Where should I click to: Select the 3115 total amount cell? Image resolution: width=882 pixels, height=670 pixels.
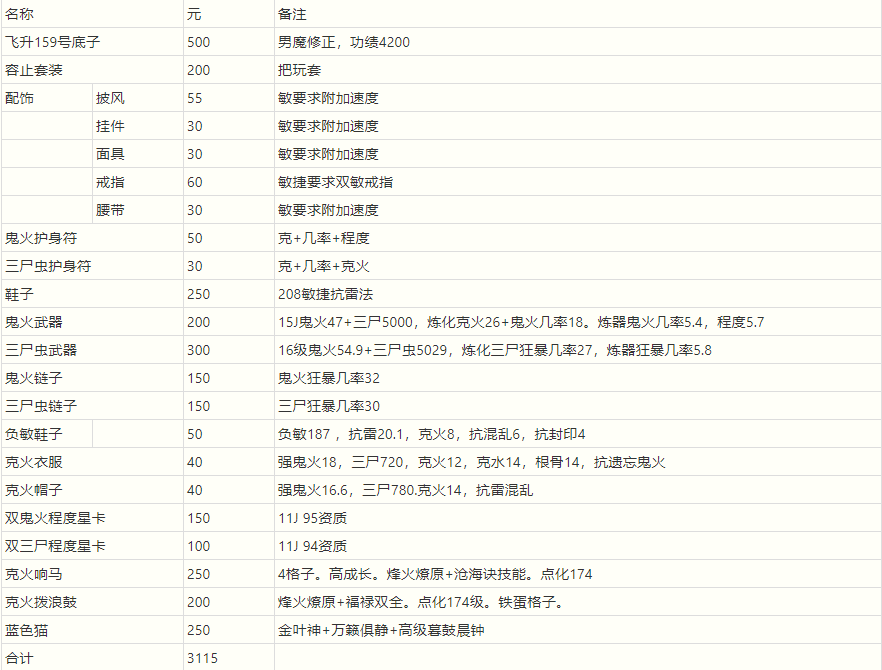coord(202,658)
